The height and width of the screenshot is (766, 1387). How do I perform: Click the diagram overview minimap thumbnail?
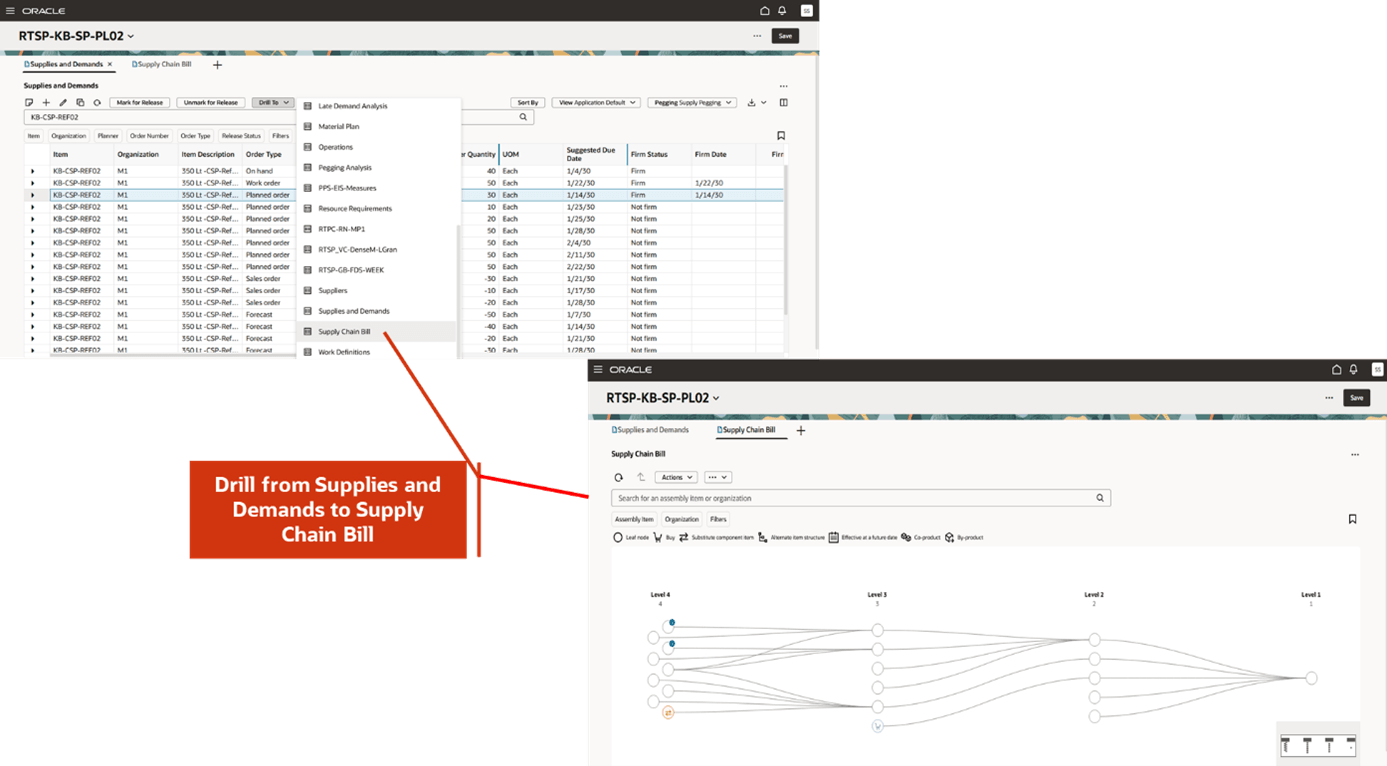[x=1318, y=745]
